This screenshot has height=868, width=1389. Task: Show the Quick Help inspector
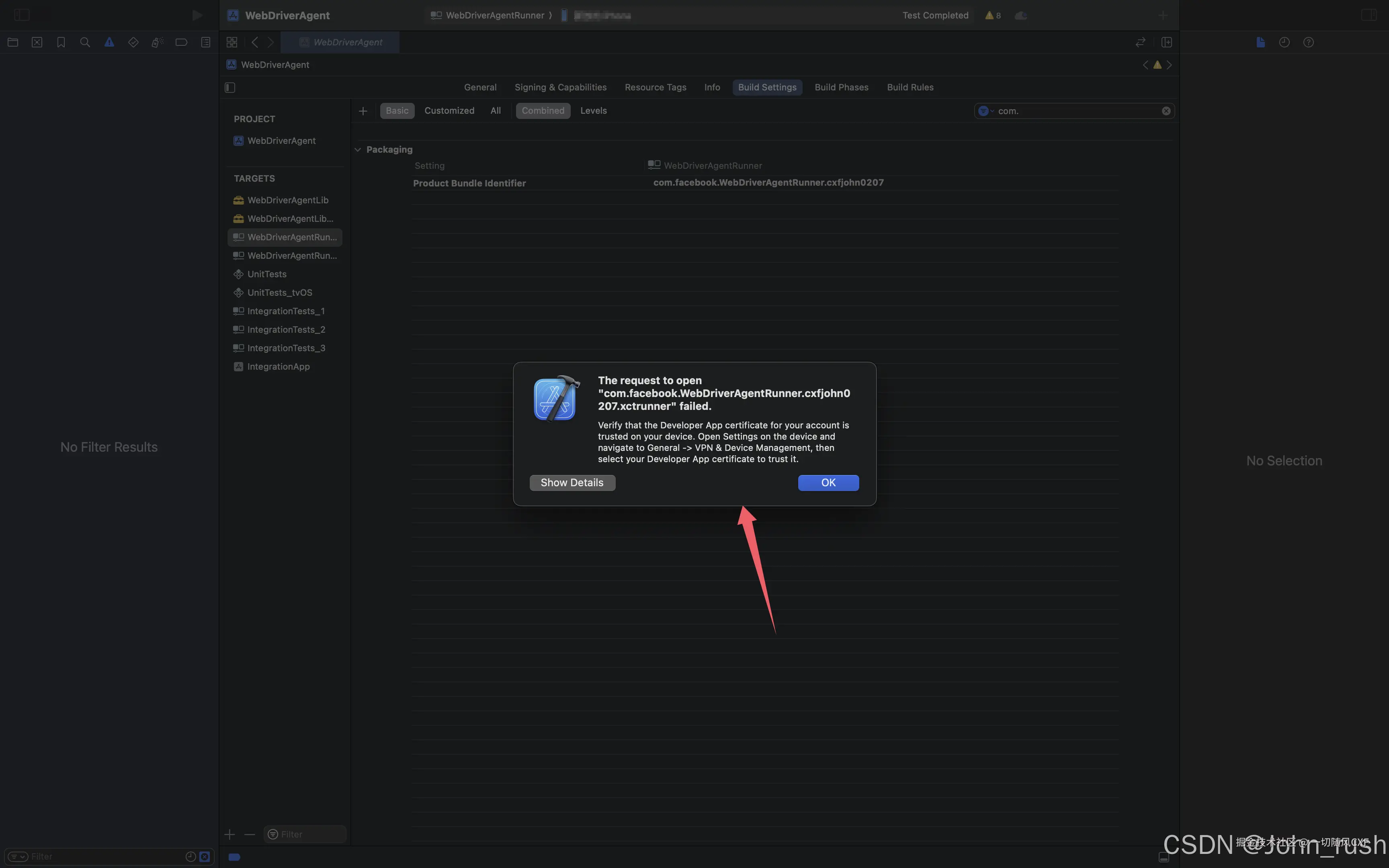1309,42
